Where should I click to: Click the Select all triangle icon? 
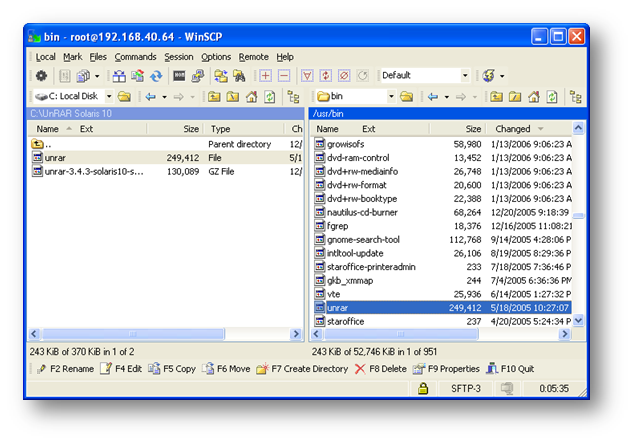coord(307,76)
